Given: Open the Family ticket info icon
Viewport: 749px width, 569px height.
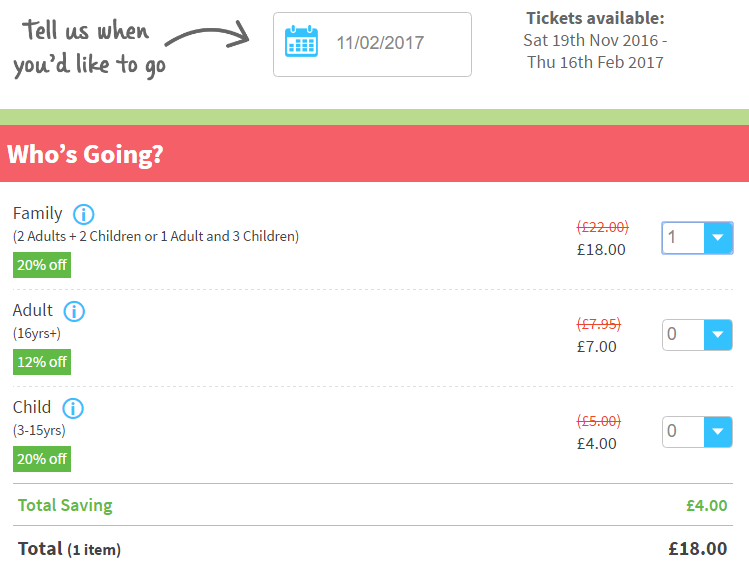Looking at the screenshot, I should click(84, 215).
